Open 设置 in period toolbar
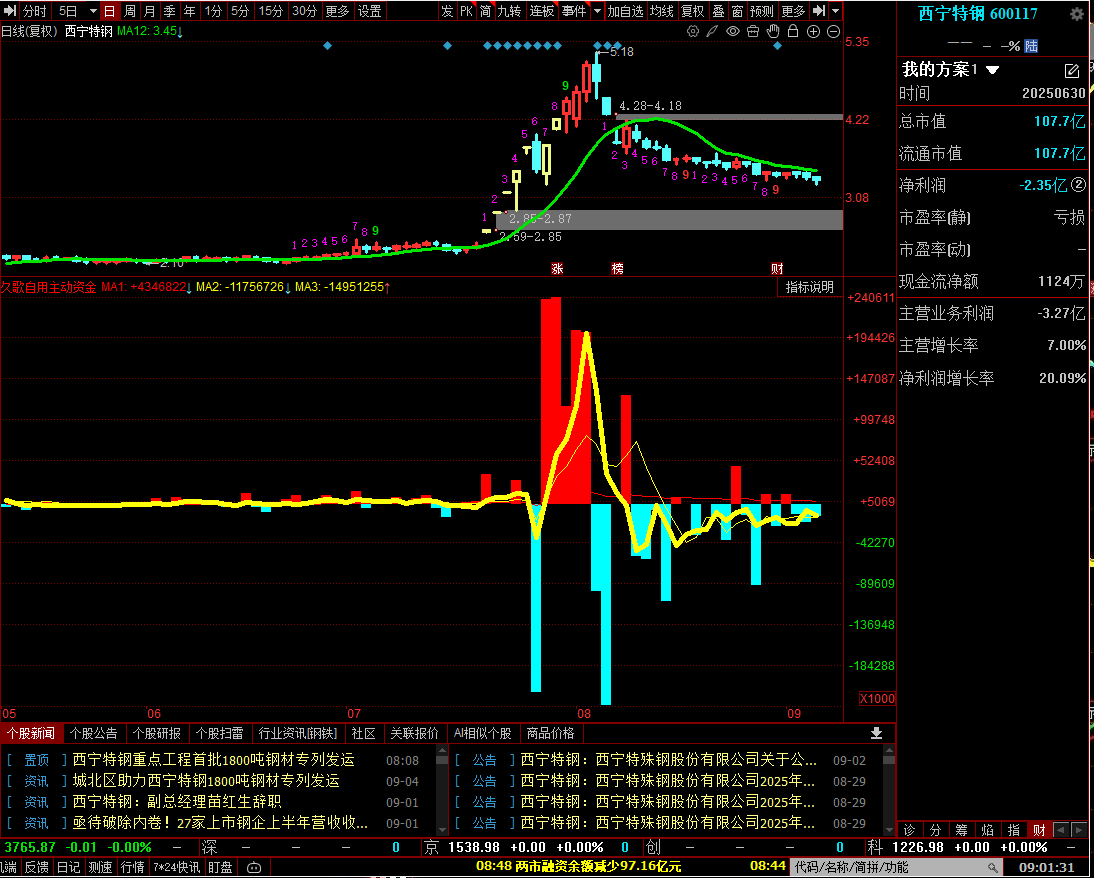The width and height of the screenshot is (1094, 878). coord(370,11)
